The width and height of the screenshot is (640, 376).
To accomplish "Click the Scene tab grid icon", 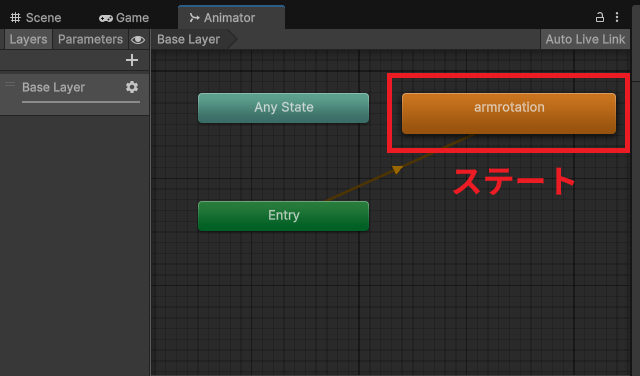I will point(16,18).
